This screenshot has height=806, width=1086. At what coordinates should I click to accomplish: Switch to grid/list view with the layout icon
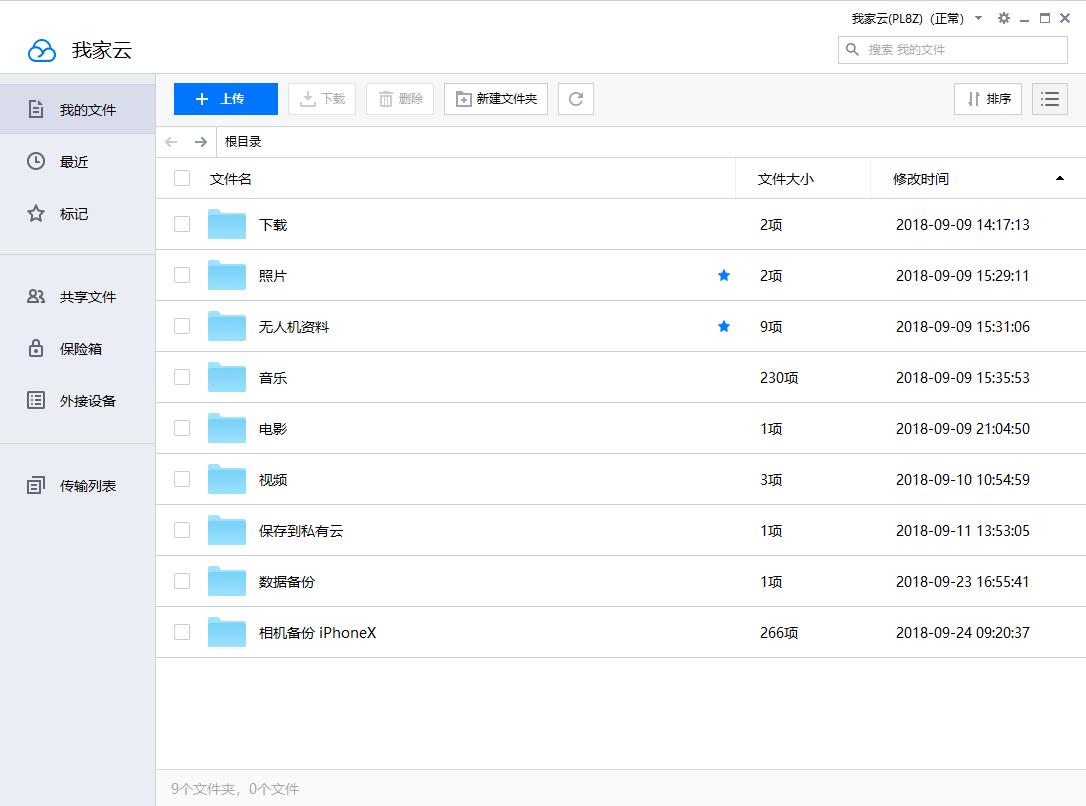click(x=1049, y=98)
